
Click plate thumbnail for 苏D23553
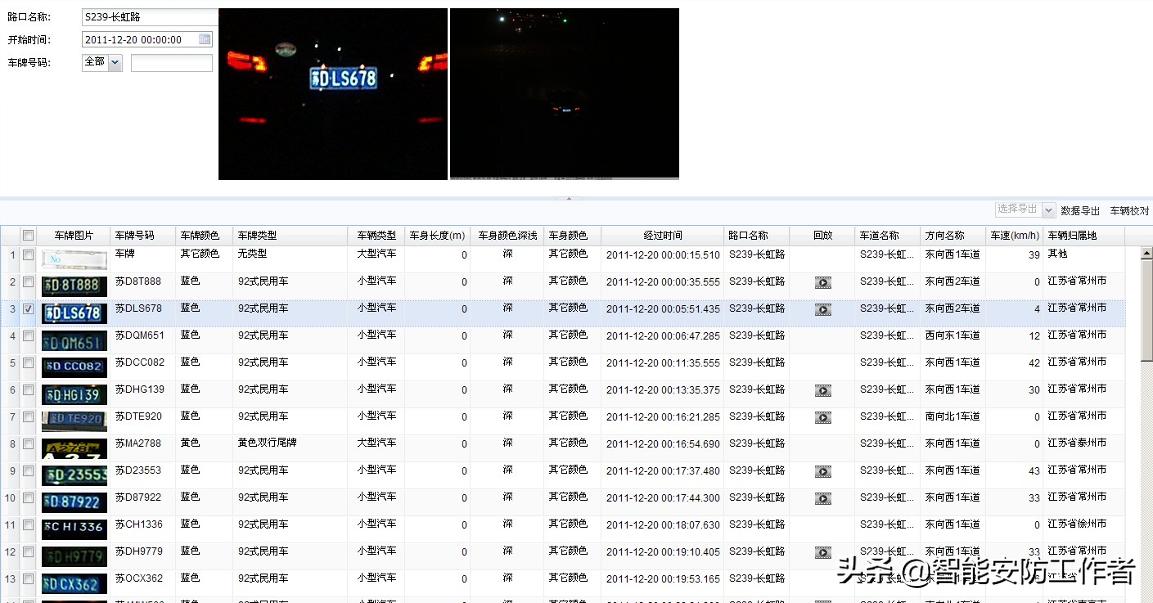pos(74,475)
